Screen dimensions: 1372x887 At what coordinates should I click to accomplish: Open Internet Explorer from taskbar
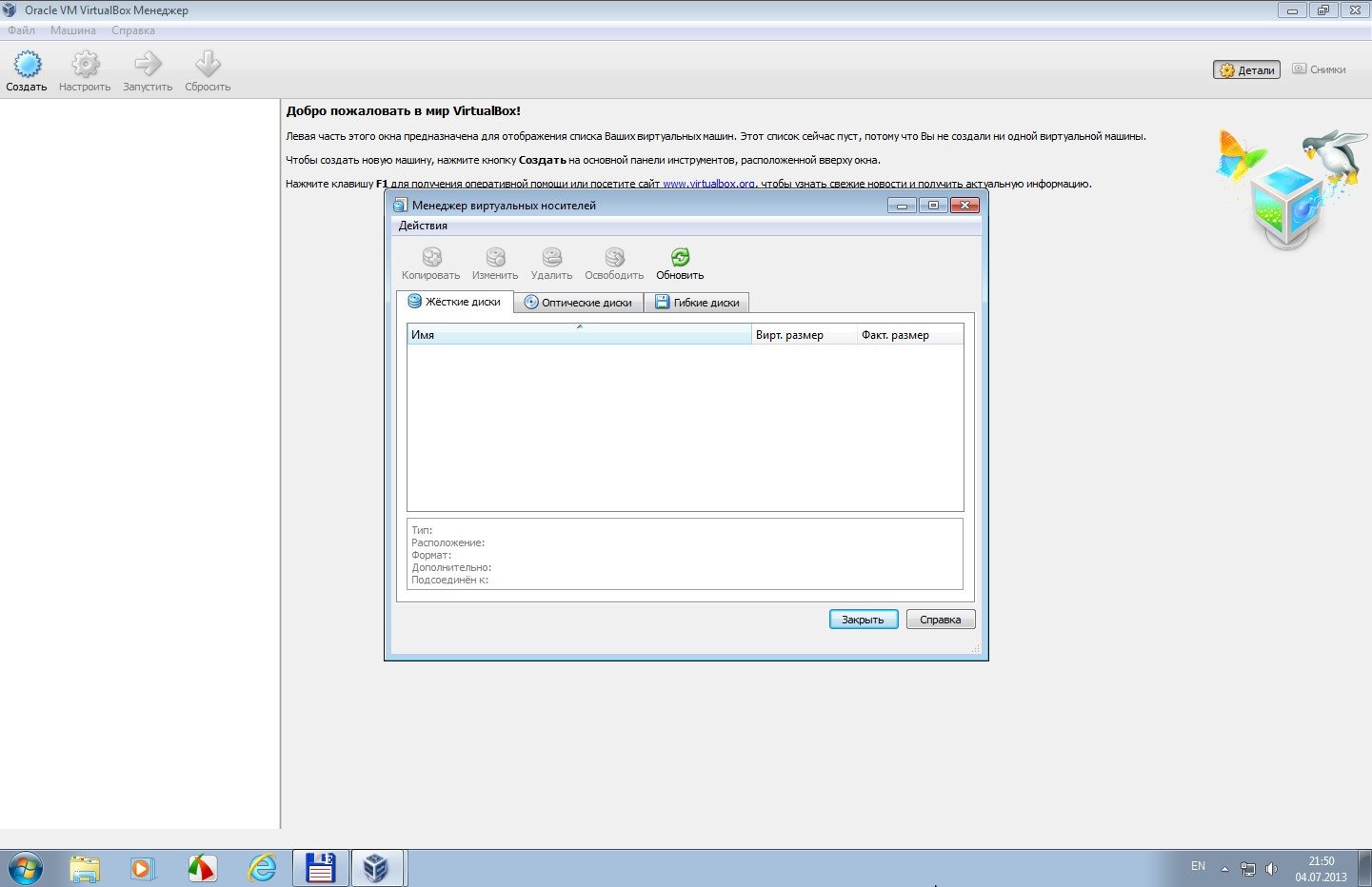coord(262,868)
